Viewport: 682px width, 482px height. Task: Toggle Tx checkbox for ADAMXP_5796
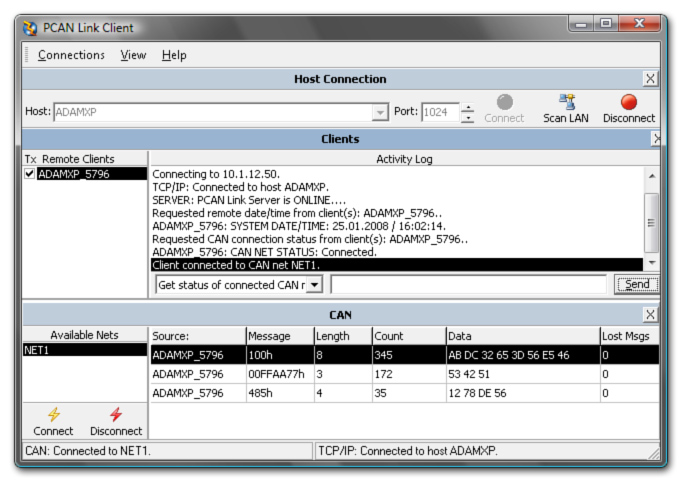click(29, 174)
